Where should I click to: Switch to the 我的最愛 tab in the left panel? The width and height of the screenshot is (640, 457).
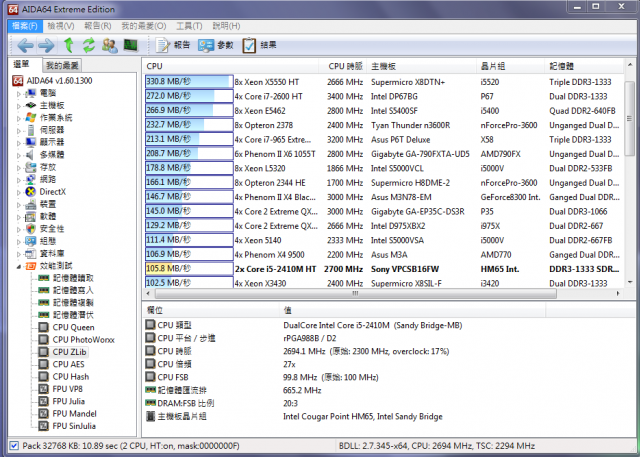pos(62,65)
